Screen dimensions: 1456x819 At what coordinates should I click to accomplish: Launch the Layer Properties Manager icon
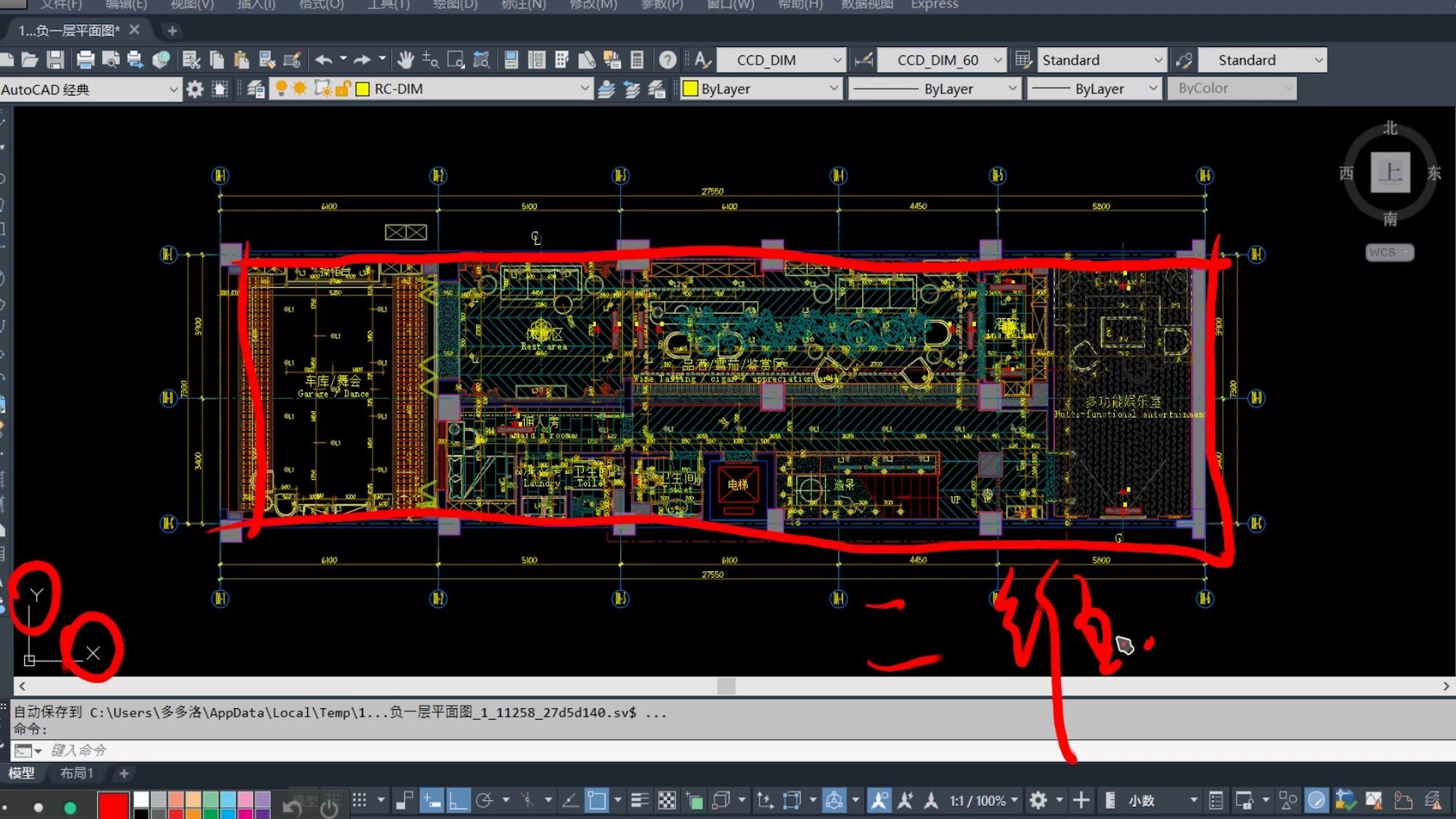(x=255, y=88)
